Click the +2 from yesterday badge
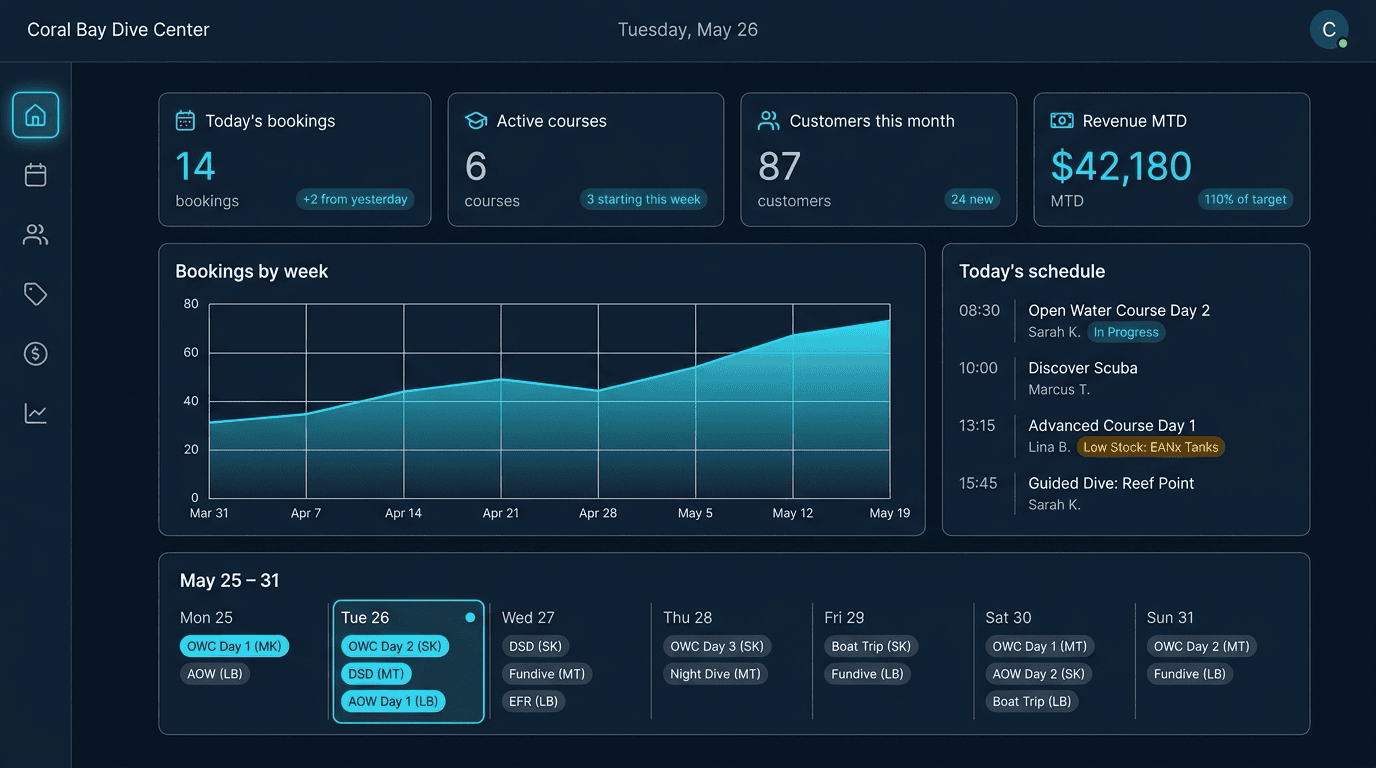 coord(355,199)
